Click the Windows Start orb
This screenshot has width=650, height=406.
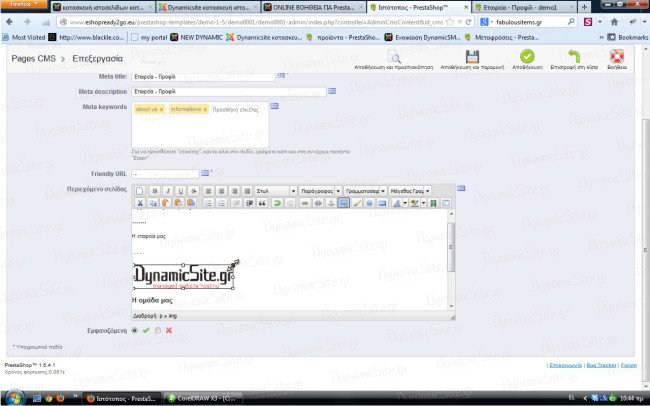click(15, 398)
